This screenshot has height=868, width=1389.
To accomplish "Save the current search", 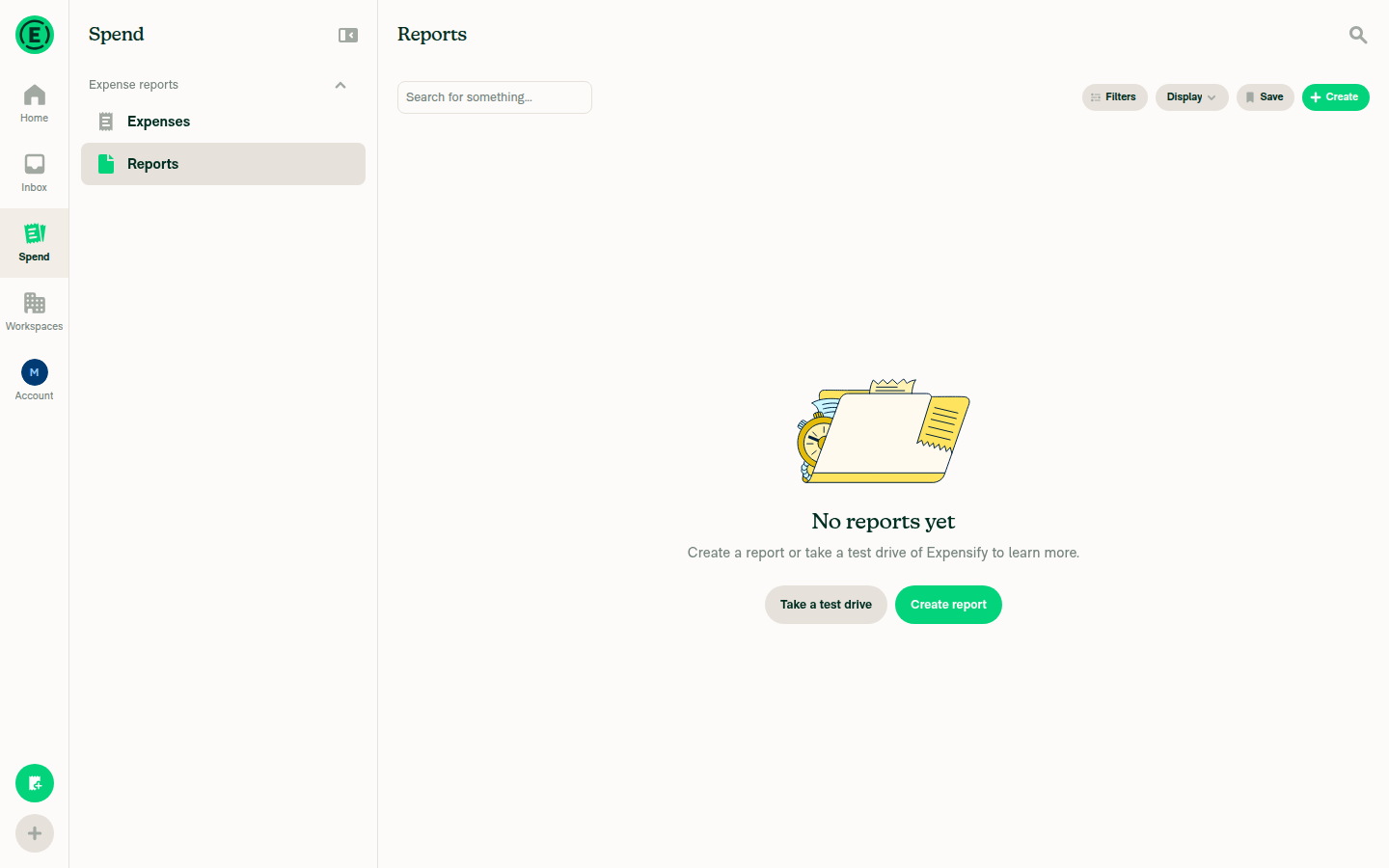I will pyautogui.click(x=1266, y=97).
